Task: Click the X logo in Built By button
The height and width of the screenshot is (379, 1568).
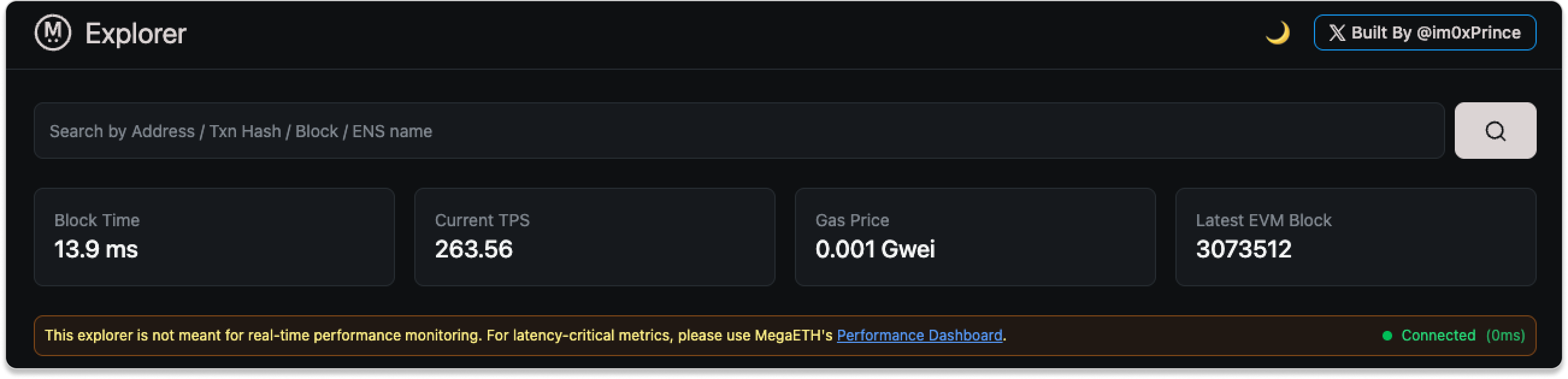Action: coord(1337,33)
